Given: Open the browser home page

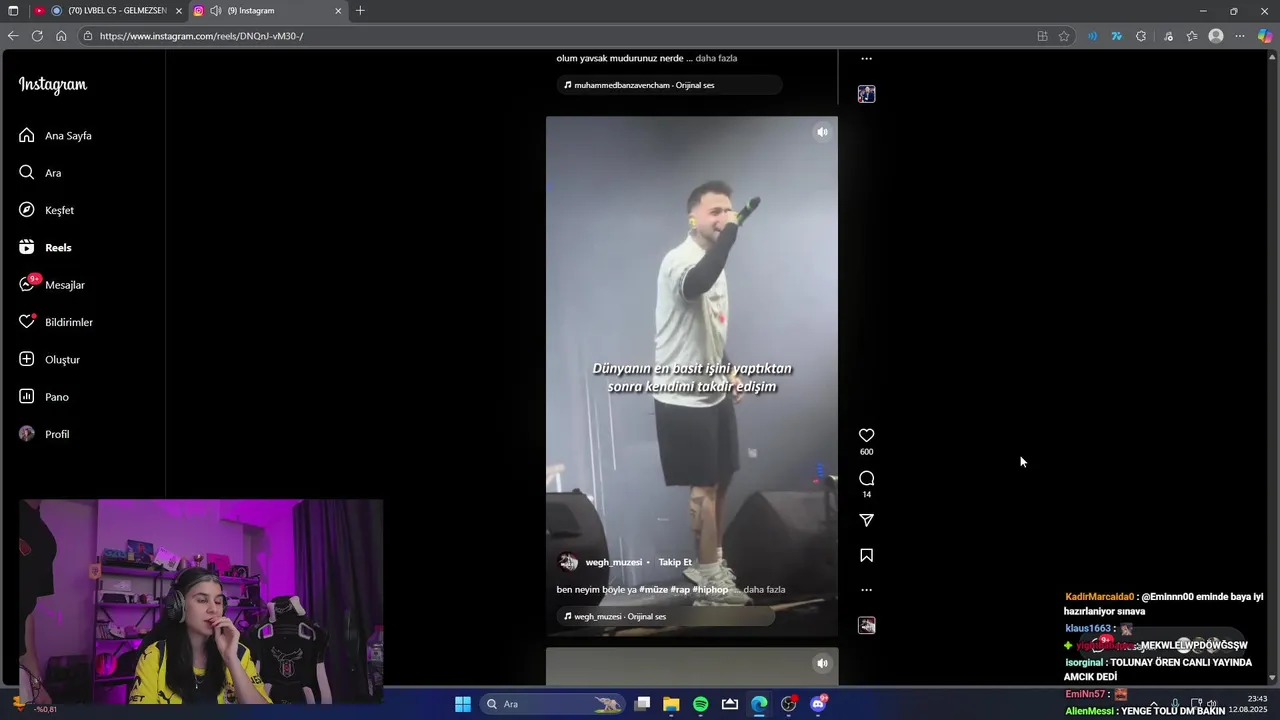Looking at the screenshot, I should coord(61,36).
